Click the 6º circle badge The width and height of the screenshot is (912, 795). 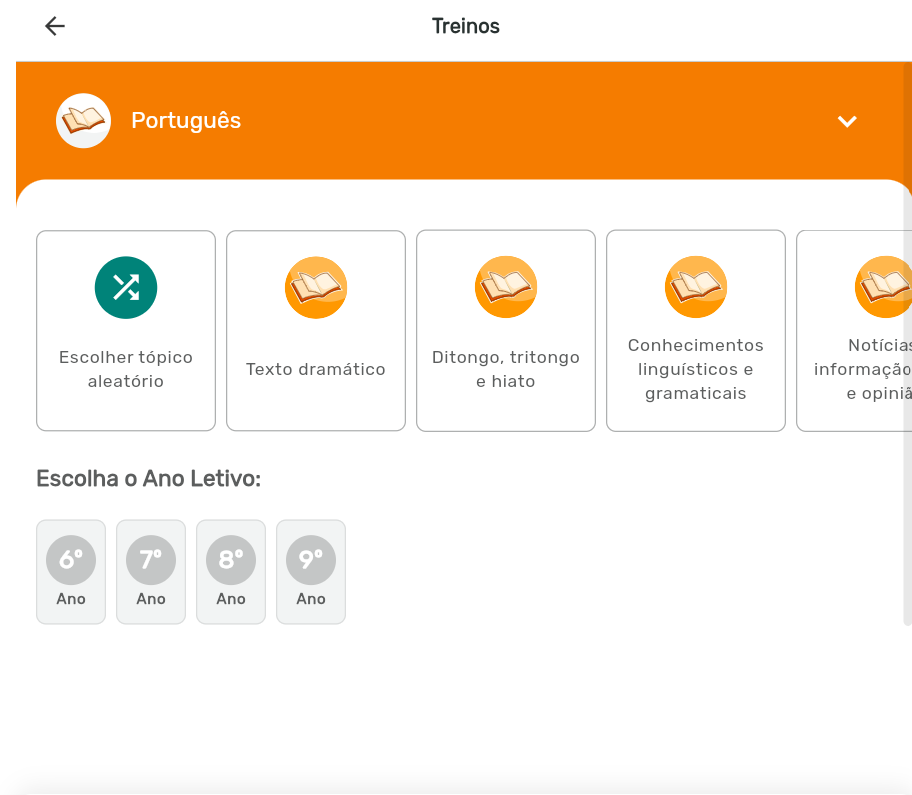[x=71, y=560]
